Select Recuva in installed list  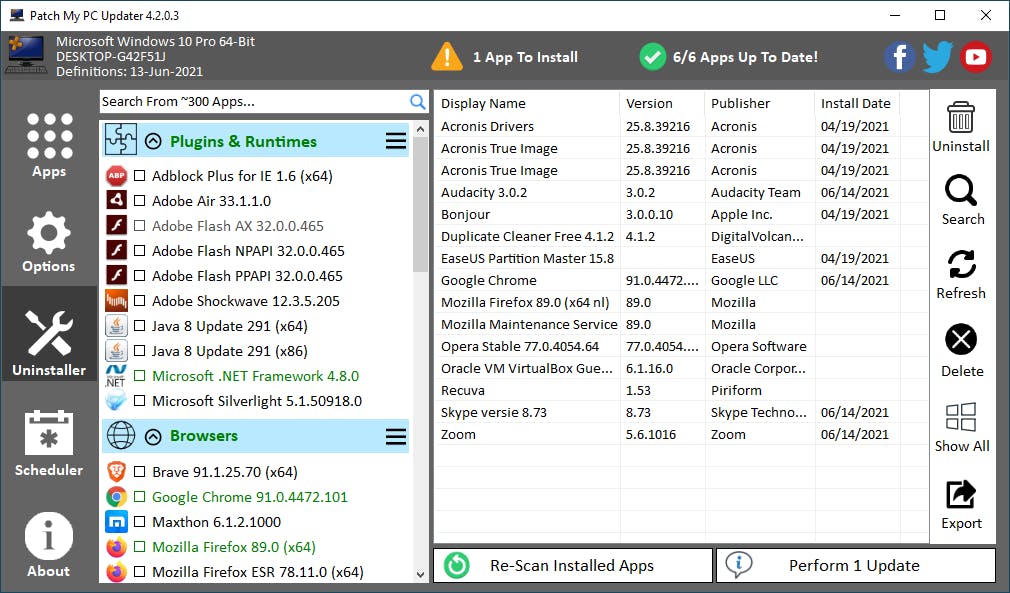[x=681, y=391]
